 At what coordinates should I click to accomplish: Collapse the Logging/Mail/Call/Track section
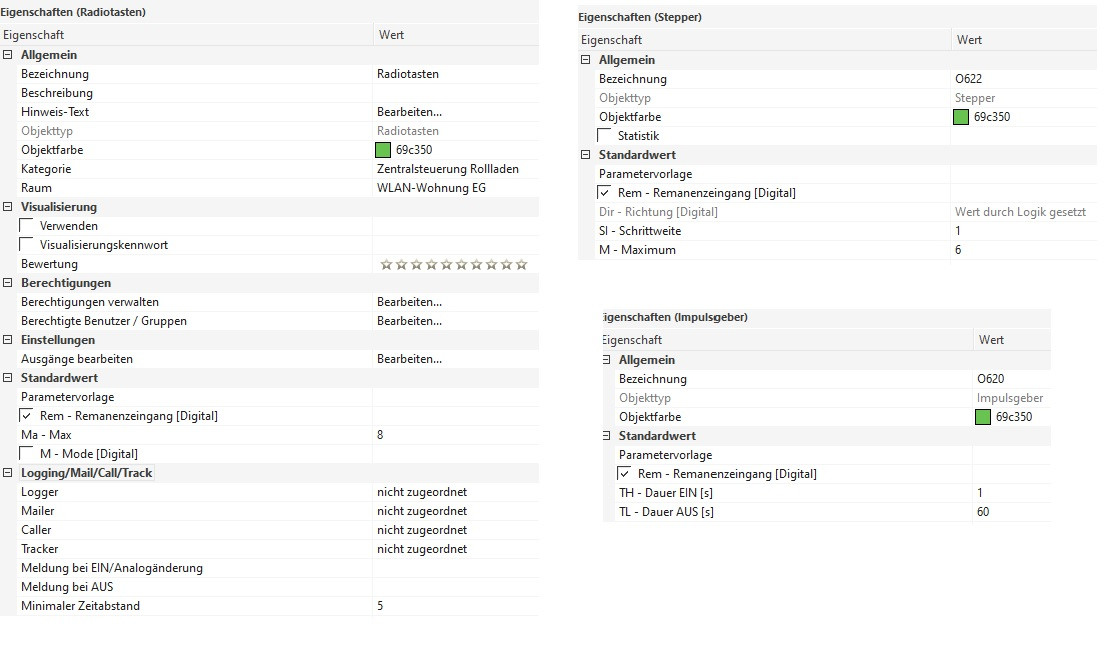point(7,473)
